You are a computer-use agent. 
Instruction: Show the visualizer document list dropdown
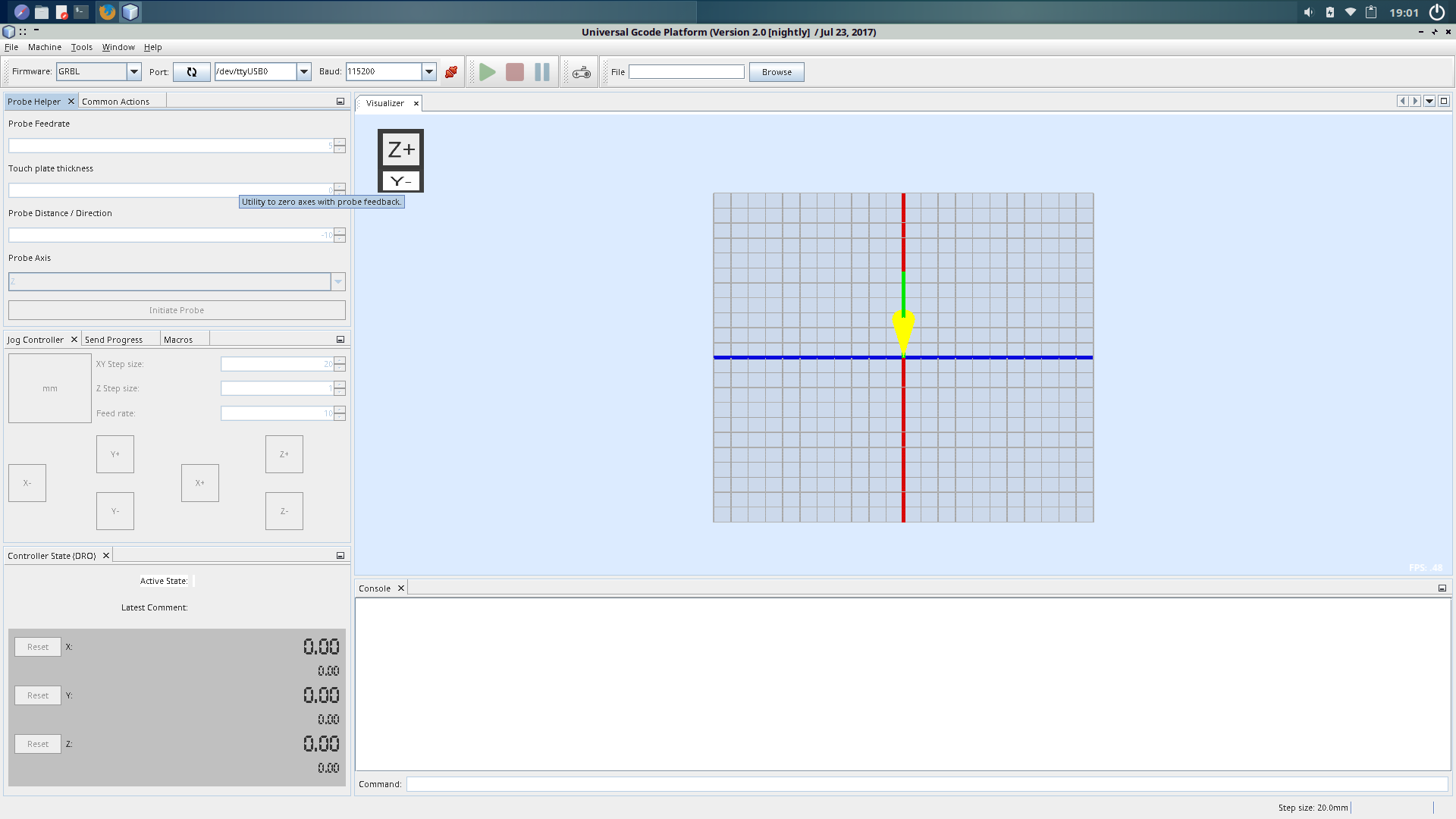pos(1429,102)
